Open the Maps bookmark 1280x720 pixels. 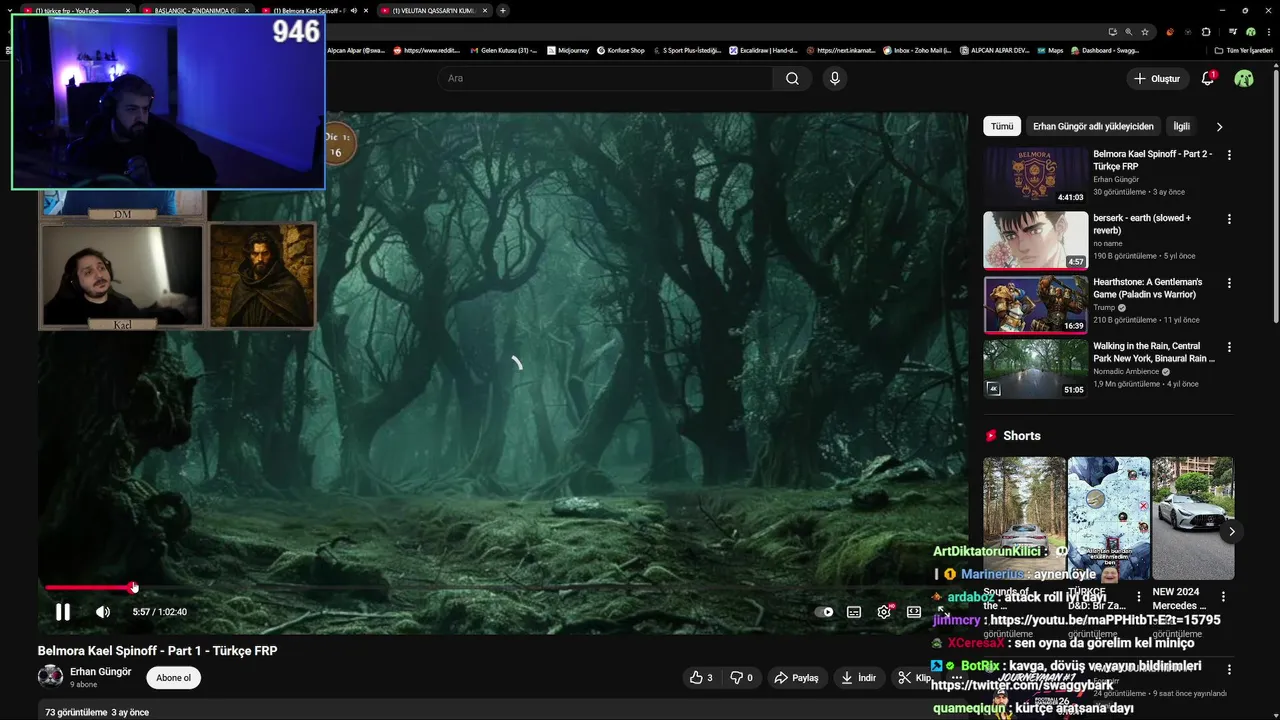coord(1049,50)
